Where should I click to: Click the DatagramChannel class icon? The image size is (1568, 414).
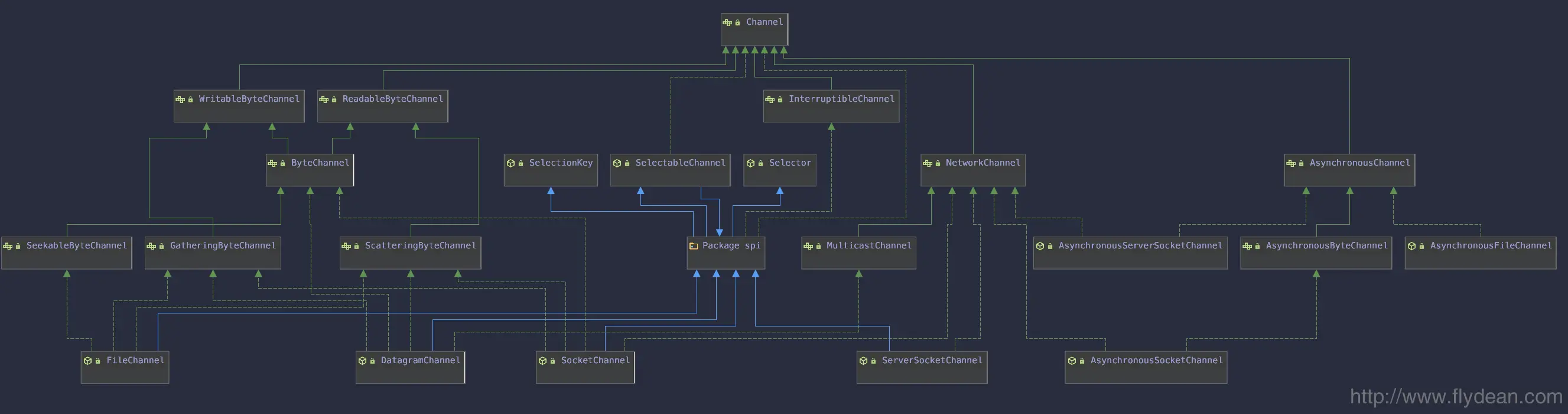pyautogui.click(x=362, y=361)
